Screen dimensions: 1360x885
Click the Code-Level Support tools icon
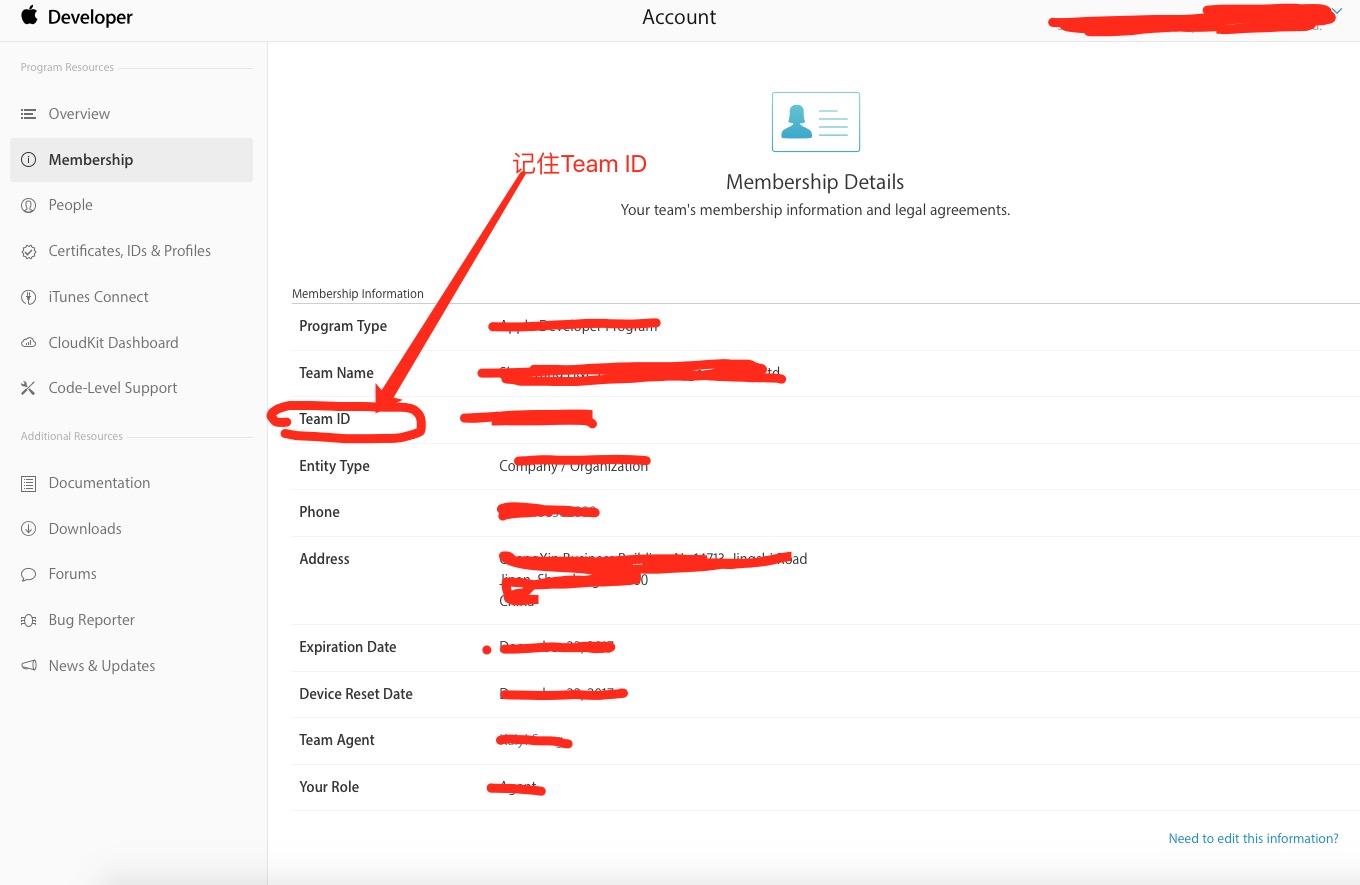tap(28, 388)
